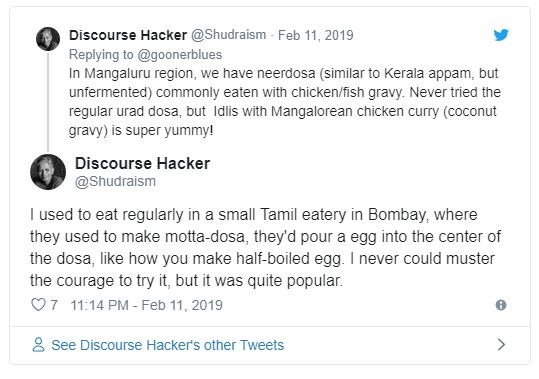Viewport: 539px width, 379px height.
Task: Open the tweet info icon
Action: [500, 305]
